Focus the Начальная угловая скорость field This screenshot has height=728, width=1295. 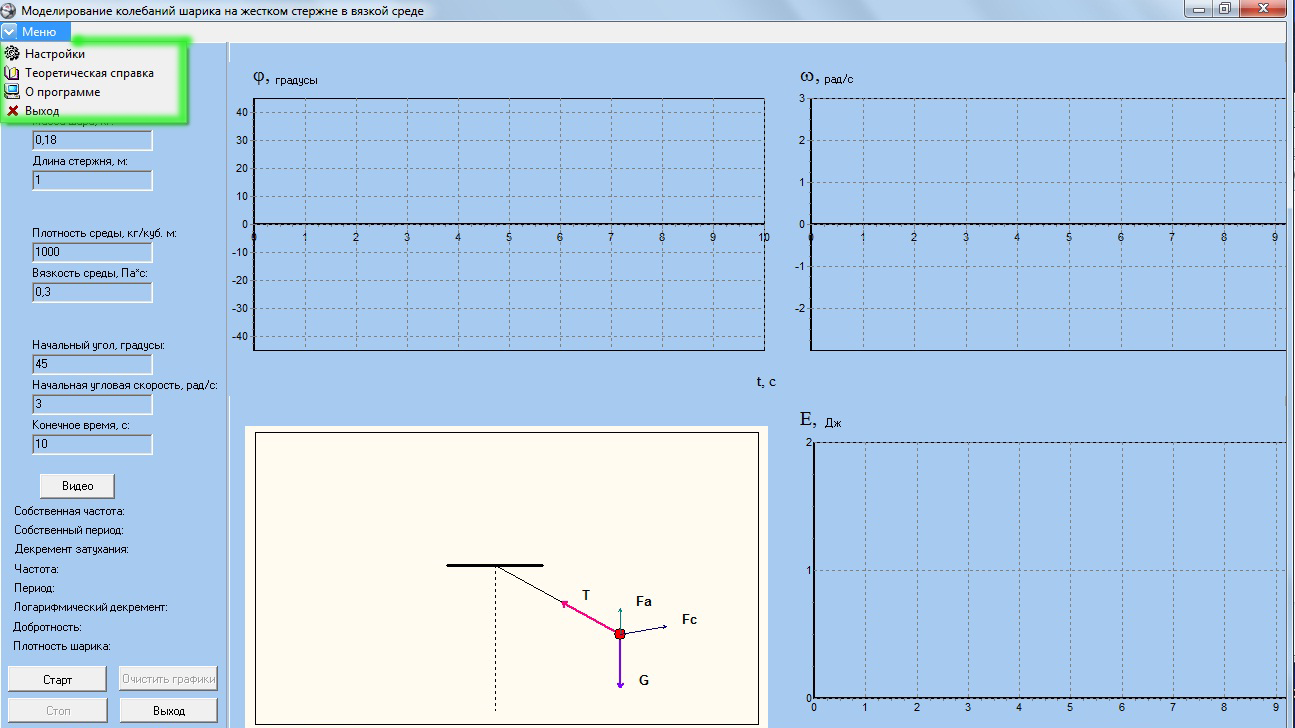click(x=92, y=404)
